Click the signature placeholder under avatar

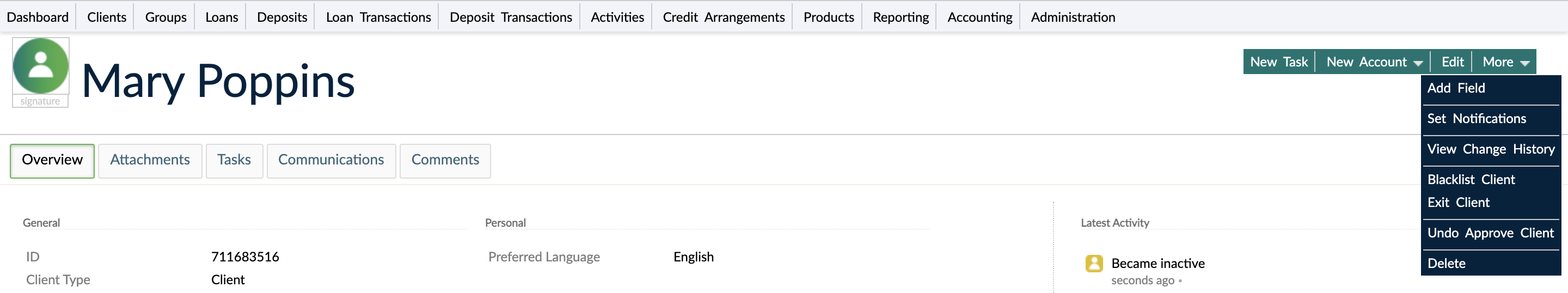pyautogui.click(x=40, y=102)
